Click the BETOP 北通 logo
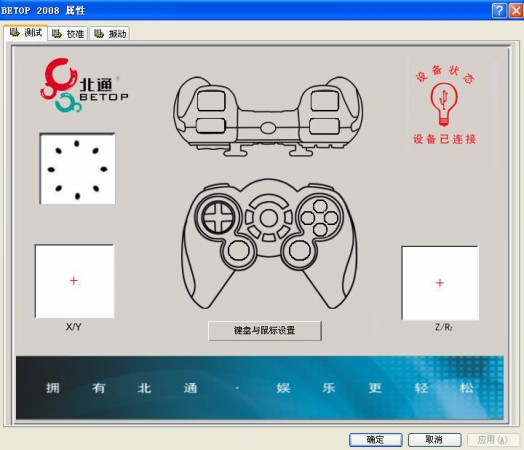Viewport: 524px width, 450px height. click(83, 86)
